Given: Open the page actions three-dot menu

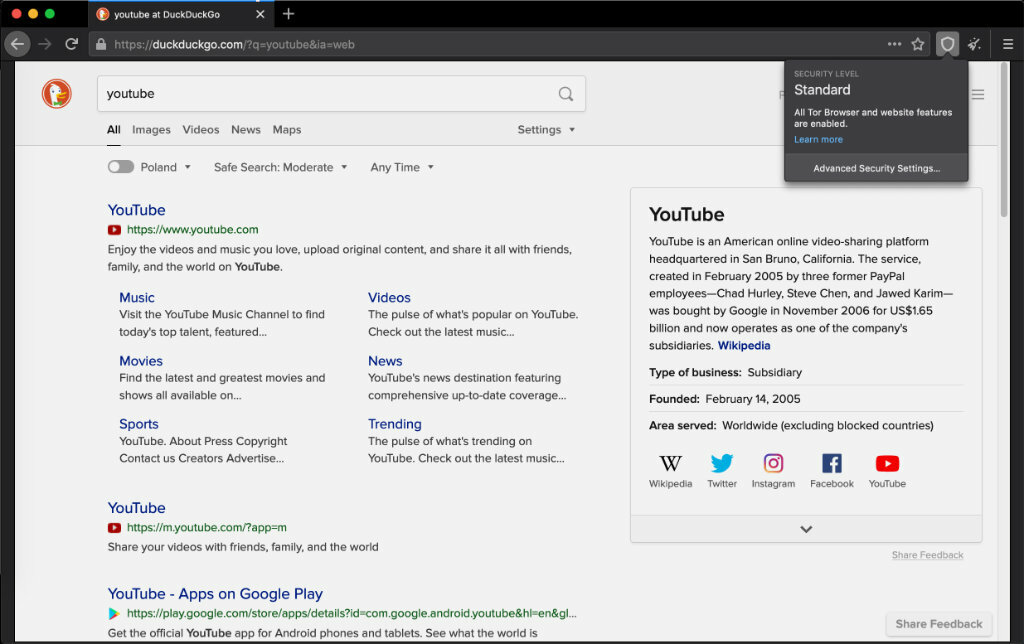Looking at the screenshot, I should (x=894, y=44).
